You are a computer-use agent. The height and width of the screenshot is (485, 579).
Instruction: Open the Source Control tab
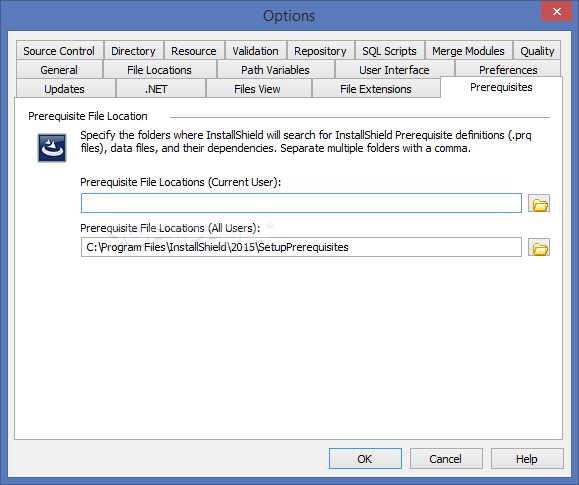59,51
